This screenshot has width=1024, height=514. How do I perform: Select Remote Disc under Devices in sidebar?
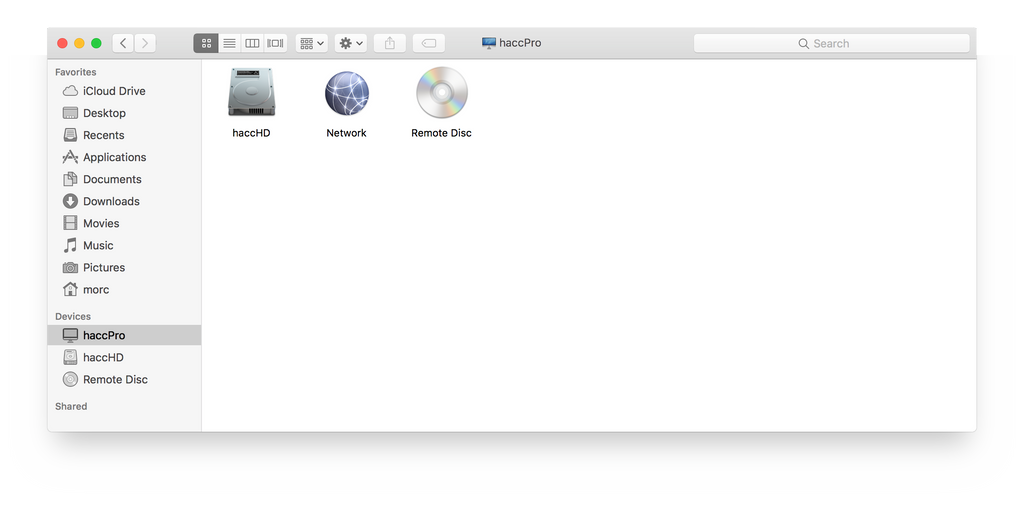[x=124, y=379]
